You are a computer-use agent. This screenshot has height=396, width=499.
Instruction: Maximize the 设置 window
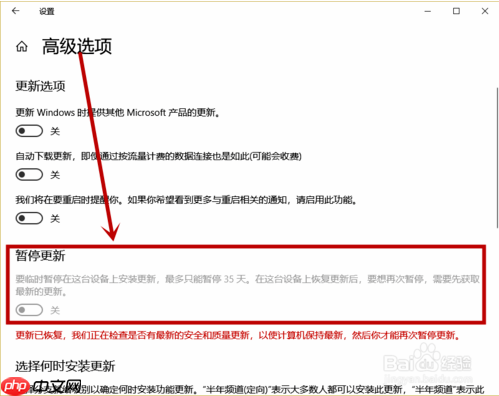(x=456, y=11)
